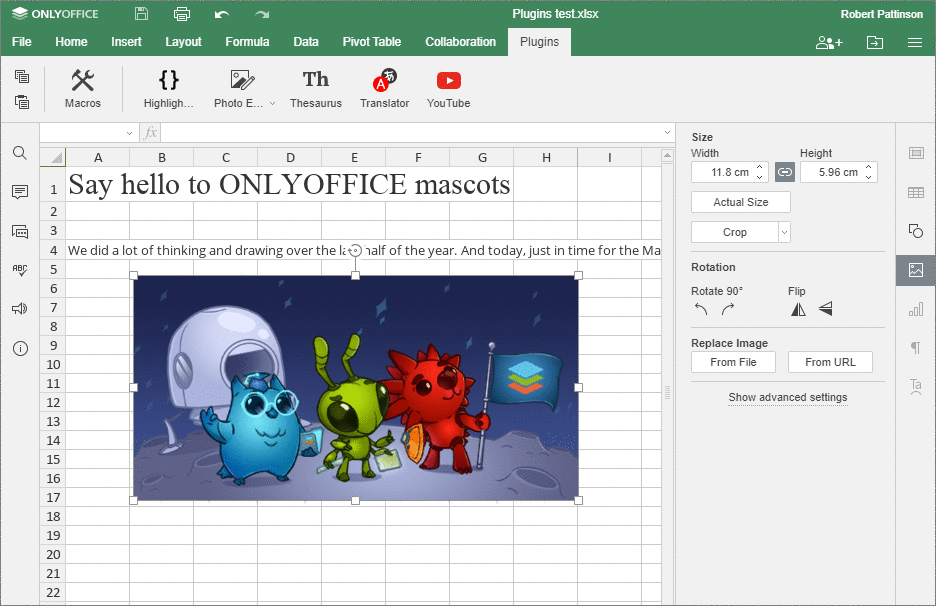Open the Translator plugin

(384, 88)
